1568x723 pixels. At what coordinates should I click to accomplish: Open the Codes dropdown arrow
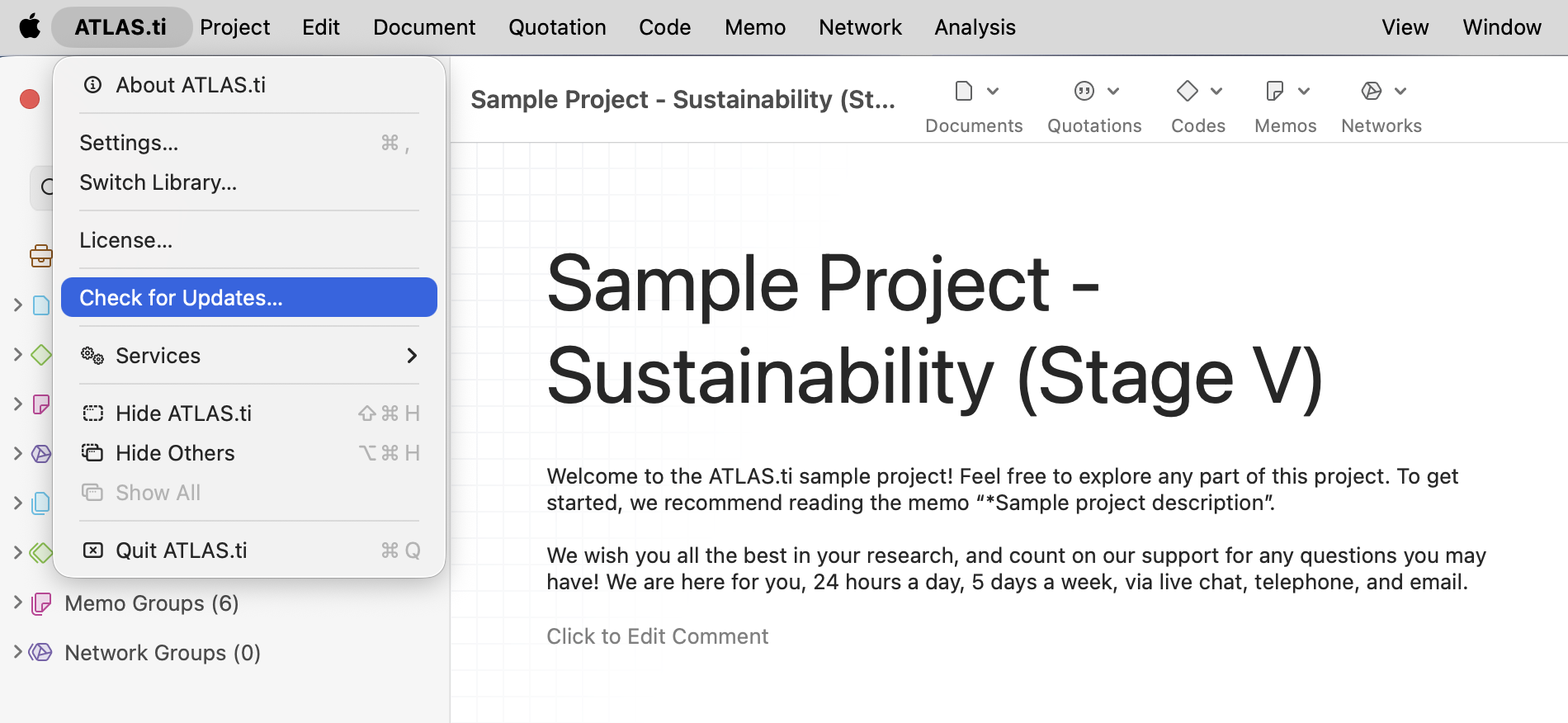coord(1216,91)
